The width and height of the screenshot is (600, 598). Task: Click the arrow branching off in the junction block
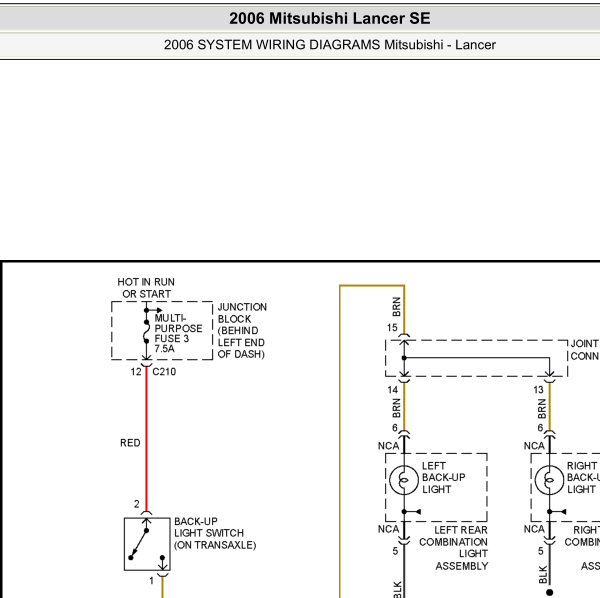155,310
